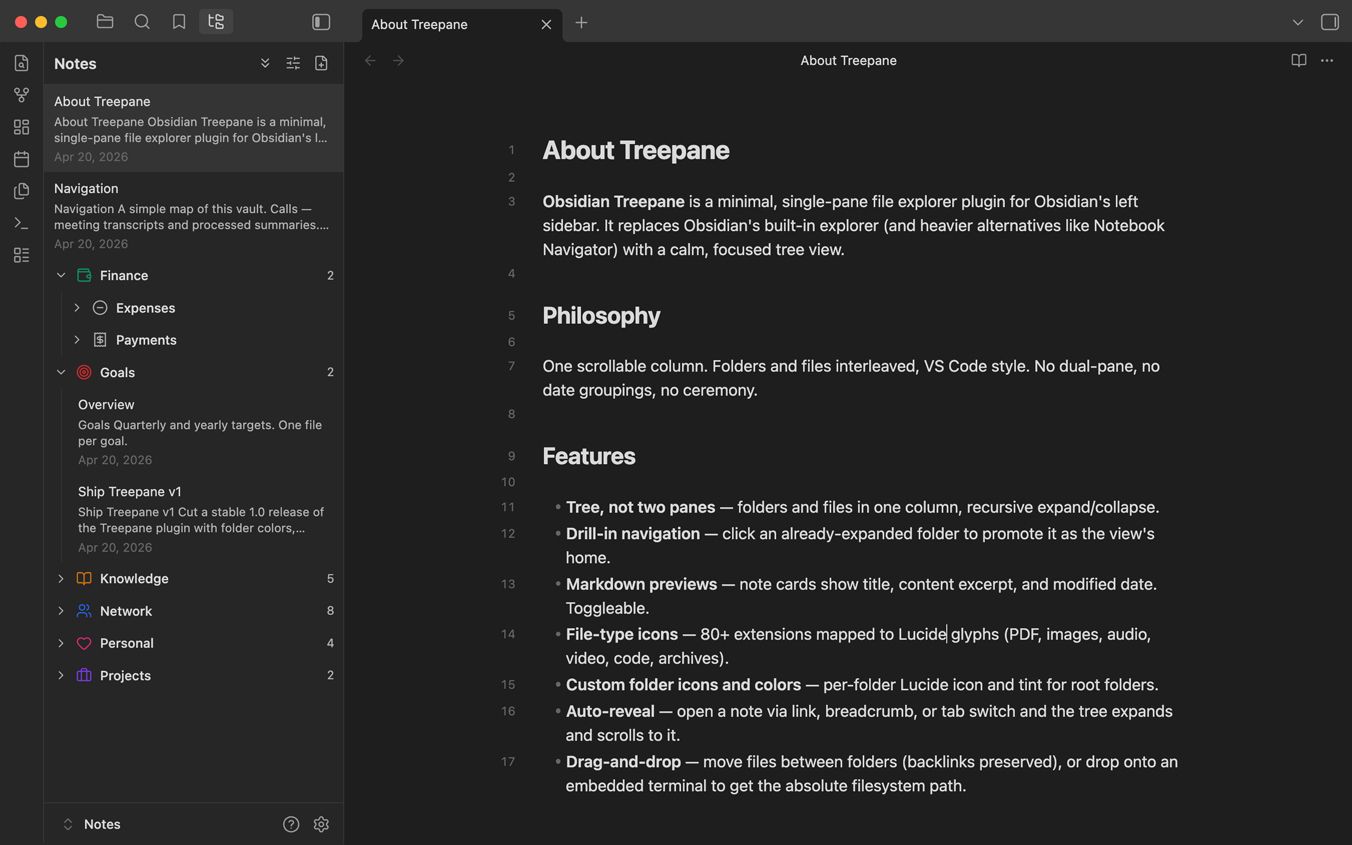This screenshot has height=845, width=1352.
Task: Select the Finance folder label
Action: point(124,275)
